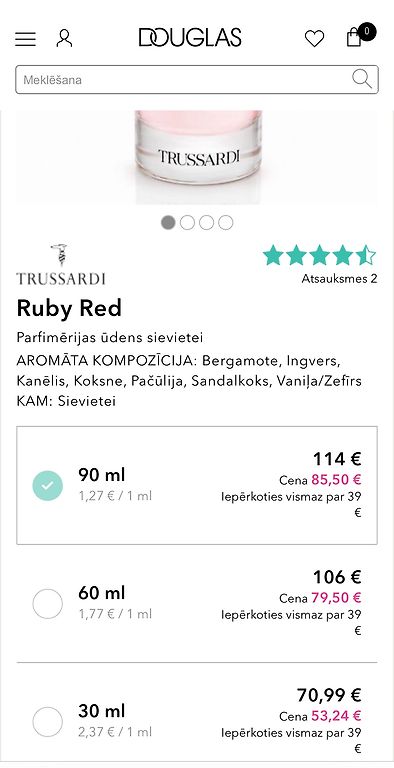Show the second product image dot
The height and width of the screenshot is (768, 394).
pyautogui.click(x=187, y=223)
